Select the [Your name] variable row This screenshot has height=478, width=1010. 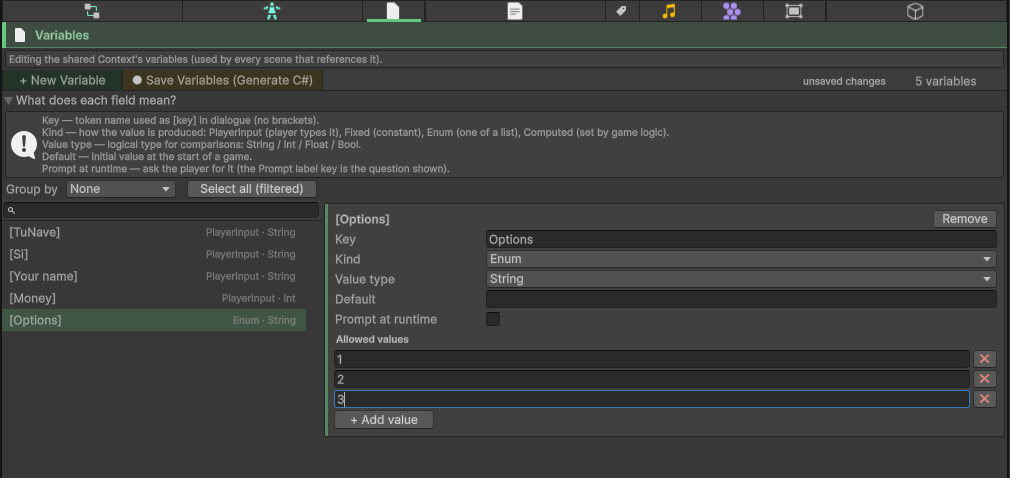[153, 276]
